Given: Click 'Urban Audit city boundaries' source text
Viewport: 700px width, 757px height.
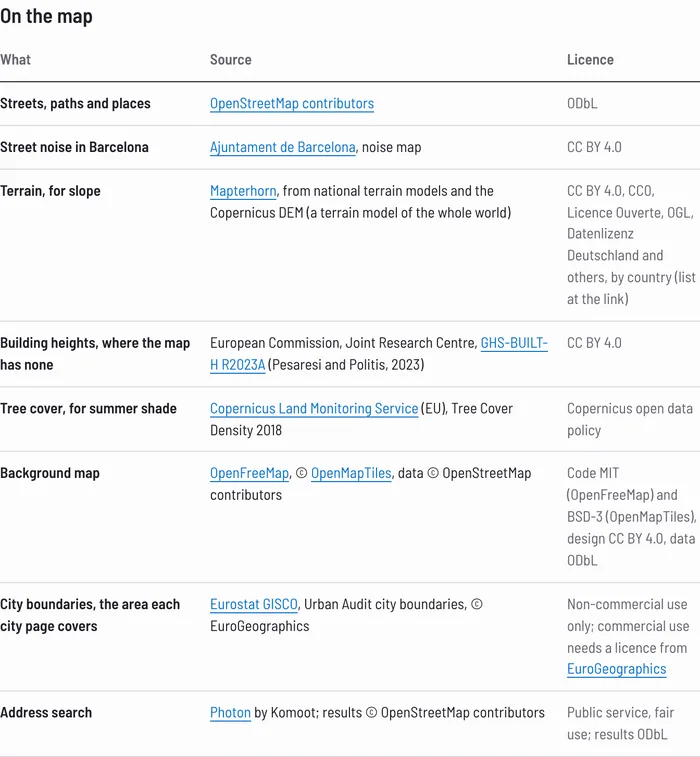Looking at the screenshot, I should [384, 604].
